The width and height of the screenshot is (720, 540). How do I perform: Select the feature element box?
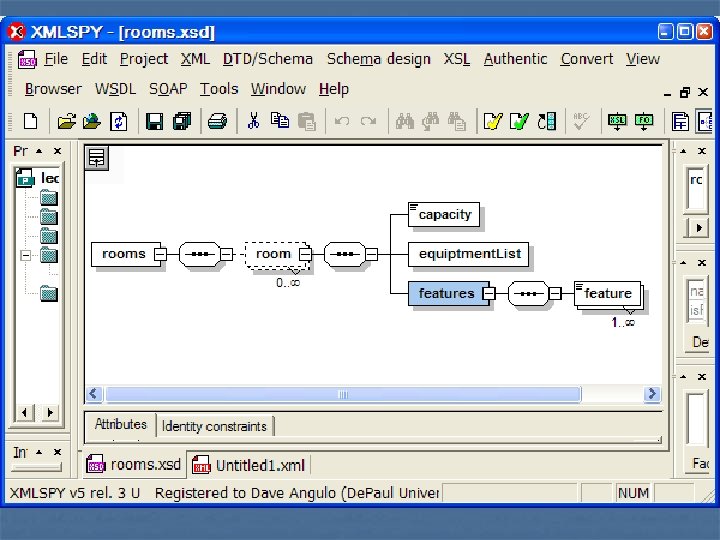point(607,293)
